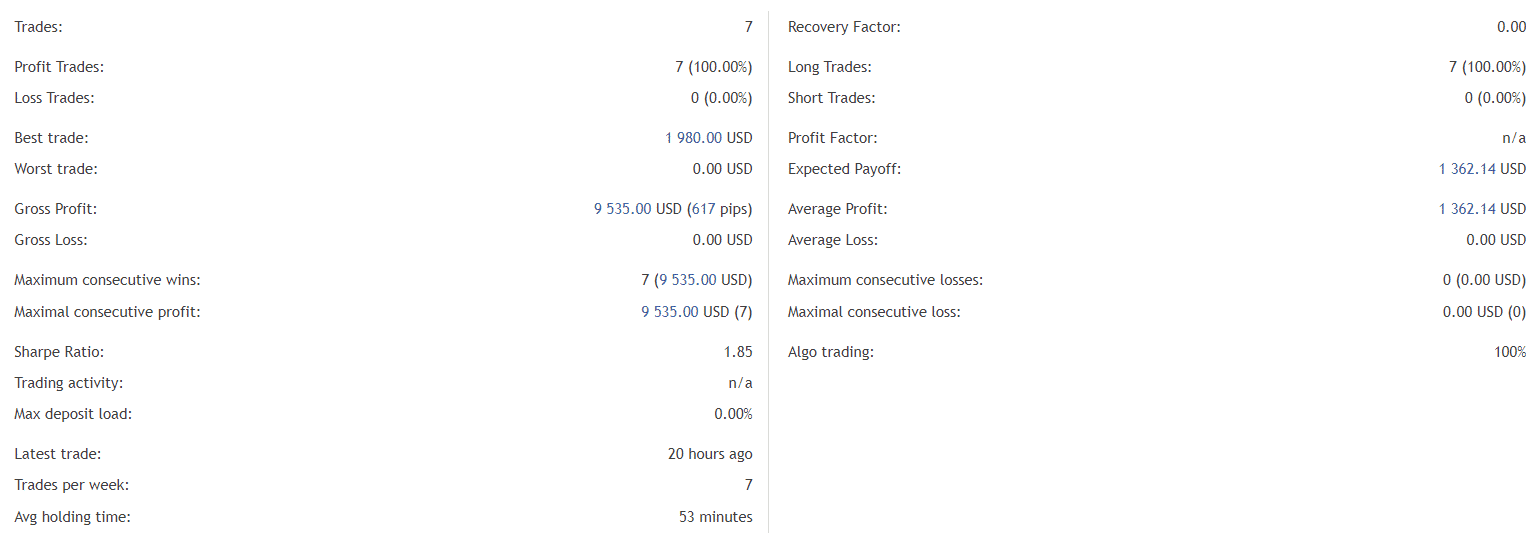Click the Maximal consecutive loss label
Screen dimensions: 1534x534
click(x=874, y=312)
